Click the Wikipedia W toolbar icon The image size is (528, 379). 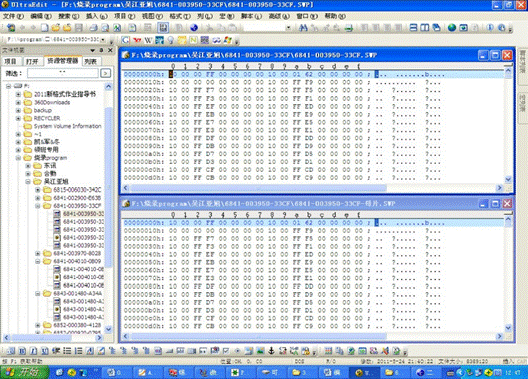click(148, 40)
